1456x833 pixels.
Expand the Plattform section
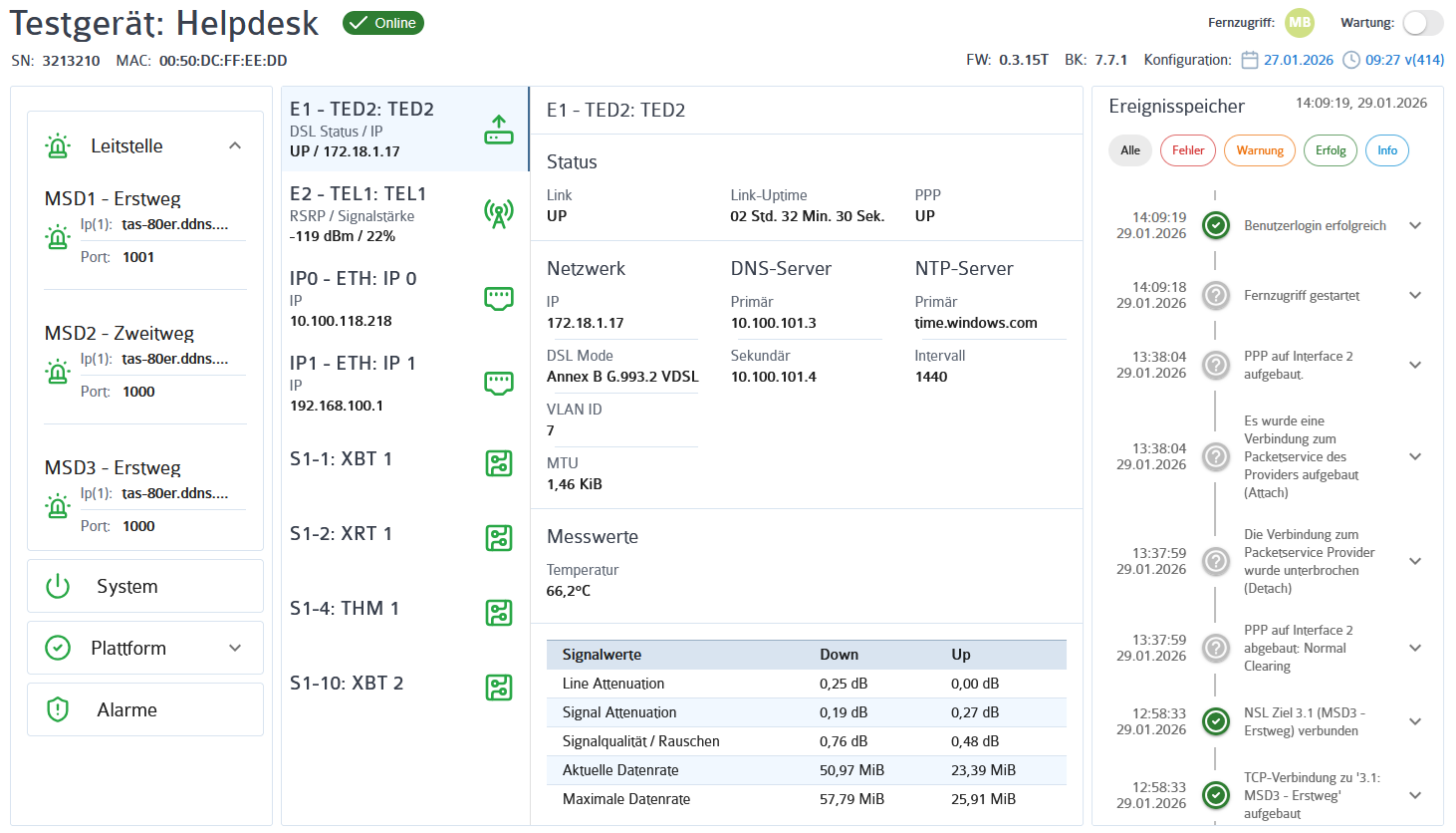click(x=235, y=648)
